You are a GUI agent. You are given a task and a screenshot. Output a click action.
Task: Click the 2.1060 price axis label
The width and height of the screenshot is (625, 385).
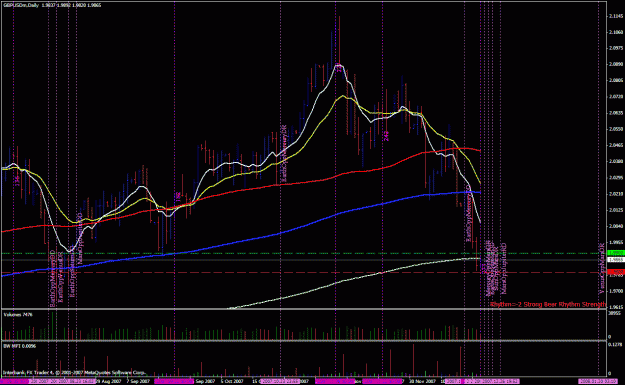point(616,32)
